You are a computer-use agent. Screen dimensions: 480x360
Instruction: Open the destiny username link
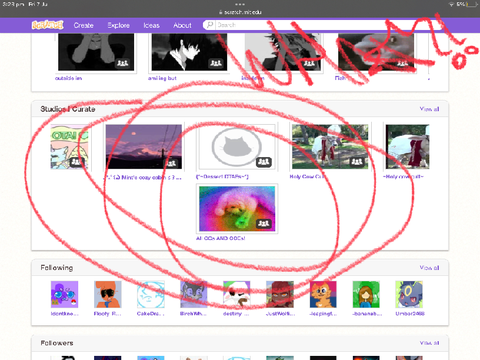coord(237,314)
